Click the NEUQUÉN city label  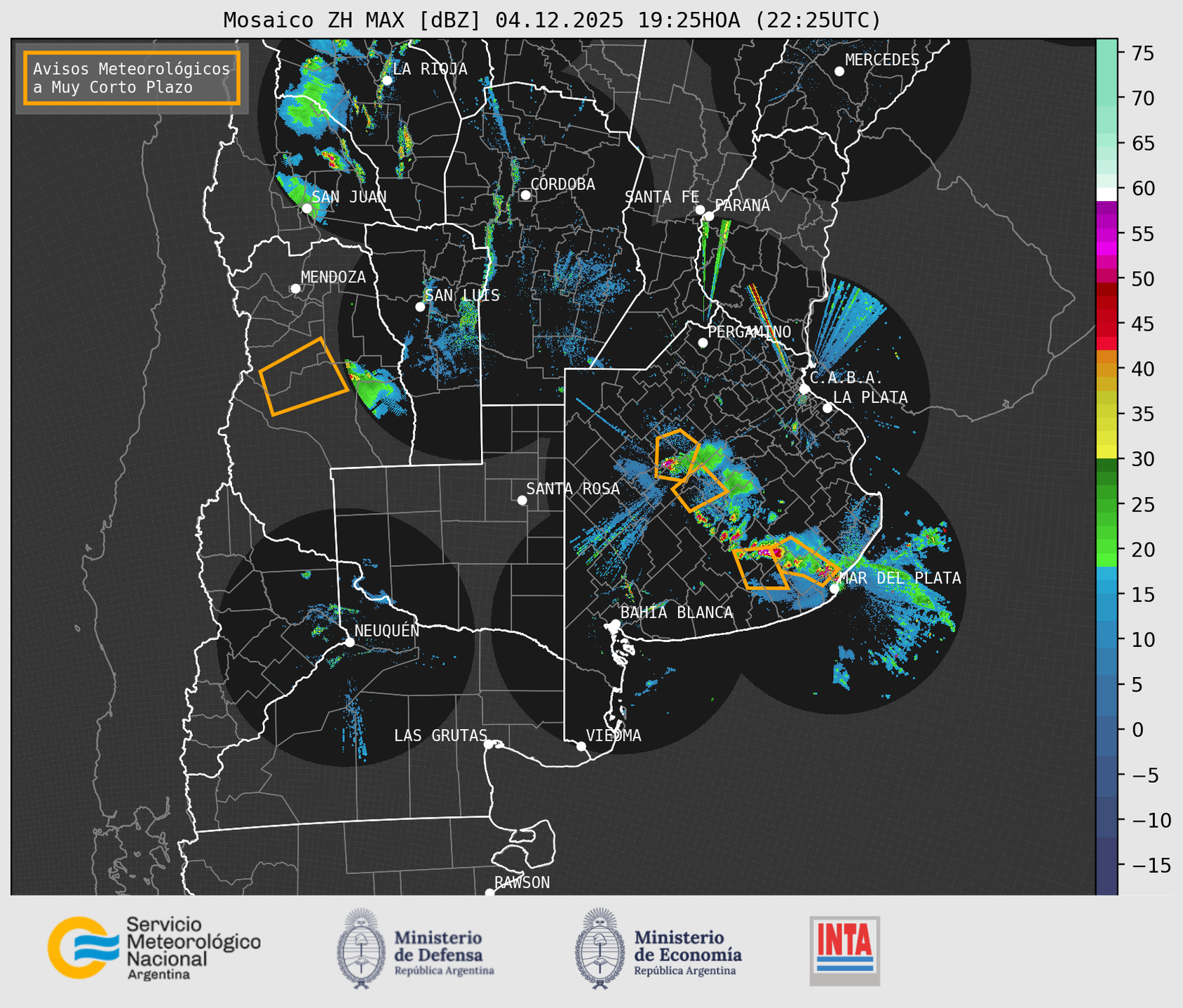click(387, 630)
